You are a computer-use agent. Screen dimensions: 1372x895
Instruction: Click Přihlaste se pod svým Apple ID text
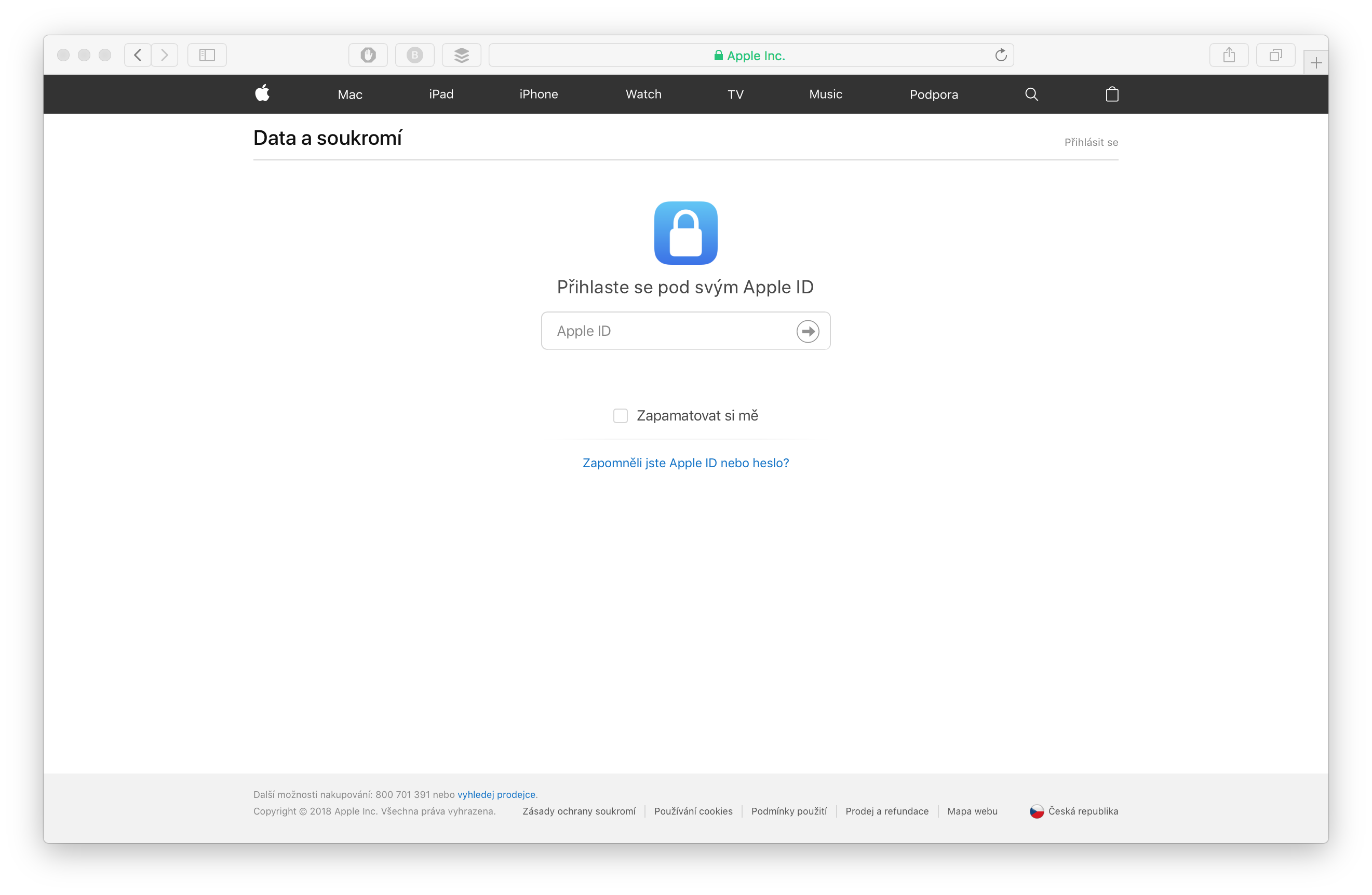tap(685, 287)
